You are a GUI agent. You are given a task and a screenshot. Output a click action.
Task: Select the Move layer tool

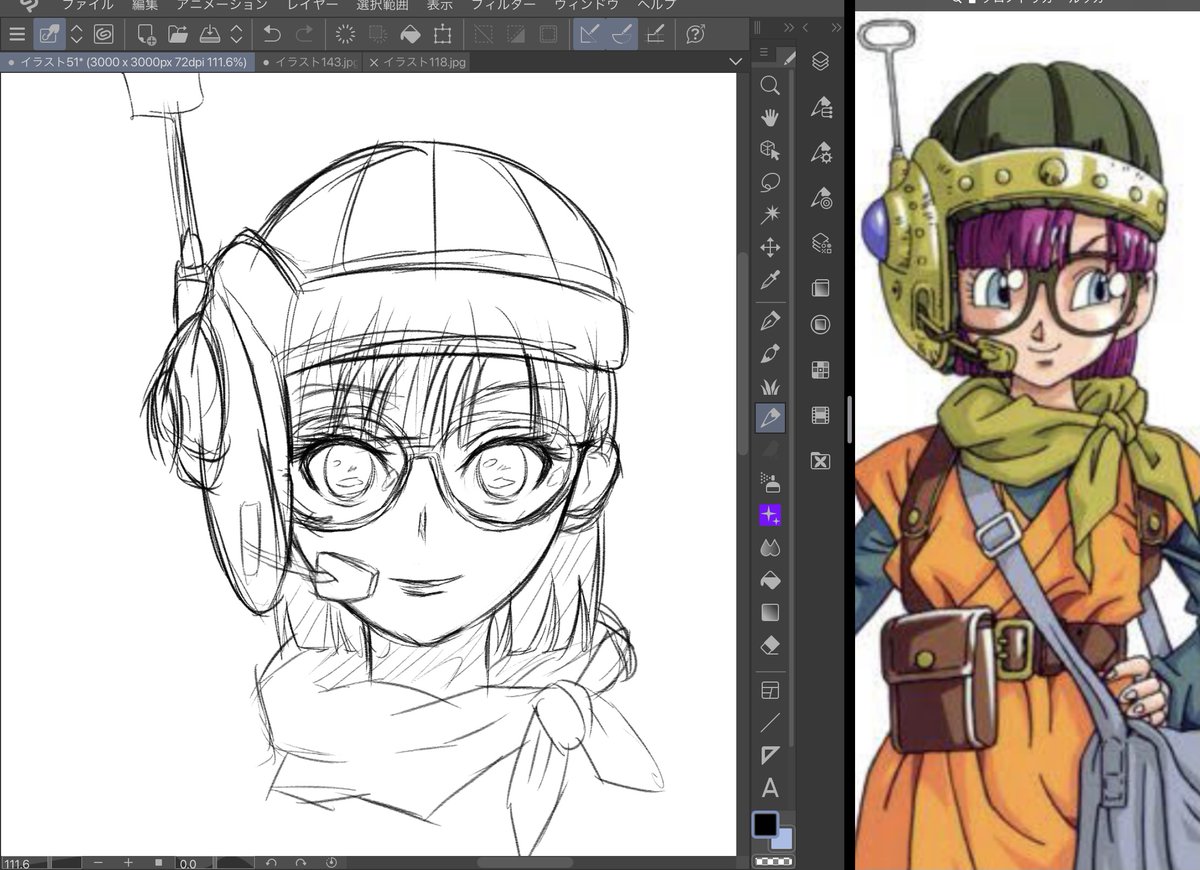[x=770, y=248]
